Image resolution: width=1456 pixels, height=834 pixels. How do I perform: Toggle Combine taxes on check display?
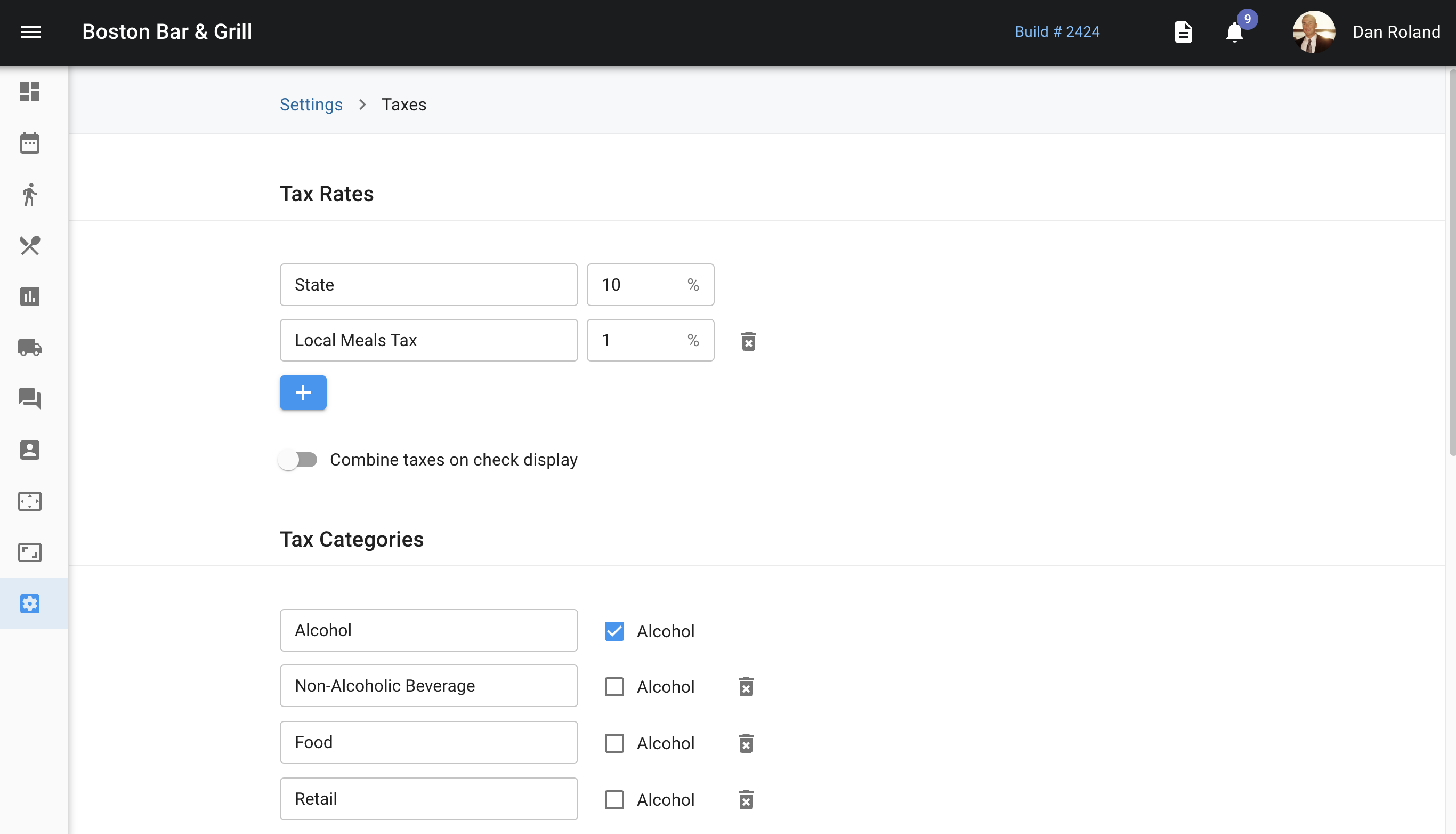click(x=298, y=459)
